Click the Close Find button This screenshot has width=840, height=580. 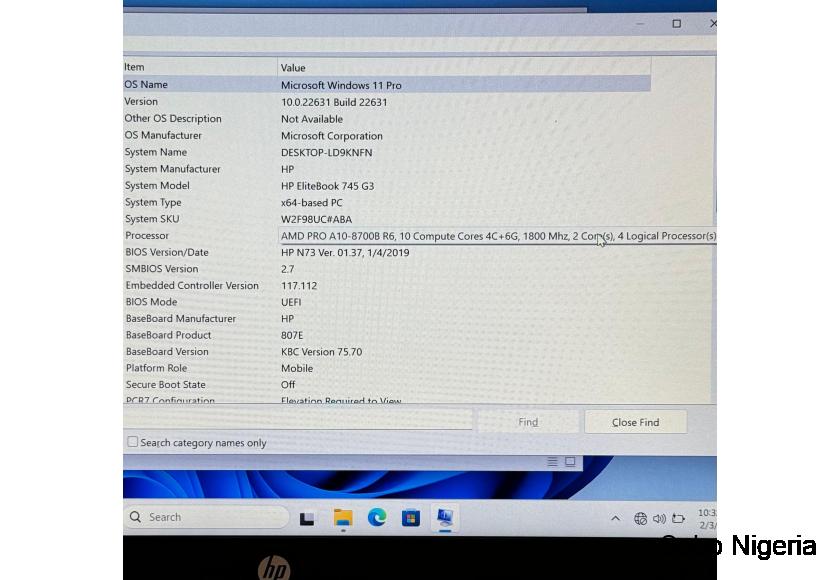[635, 422]
